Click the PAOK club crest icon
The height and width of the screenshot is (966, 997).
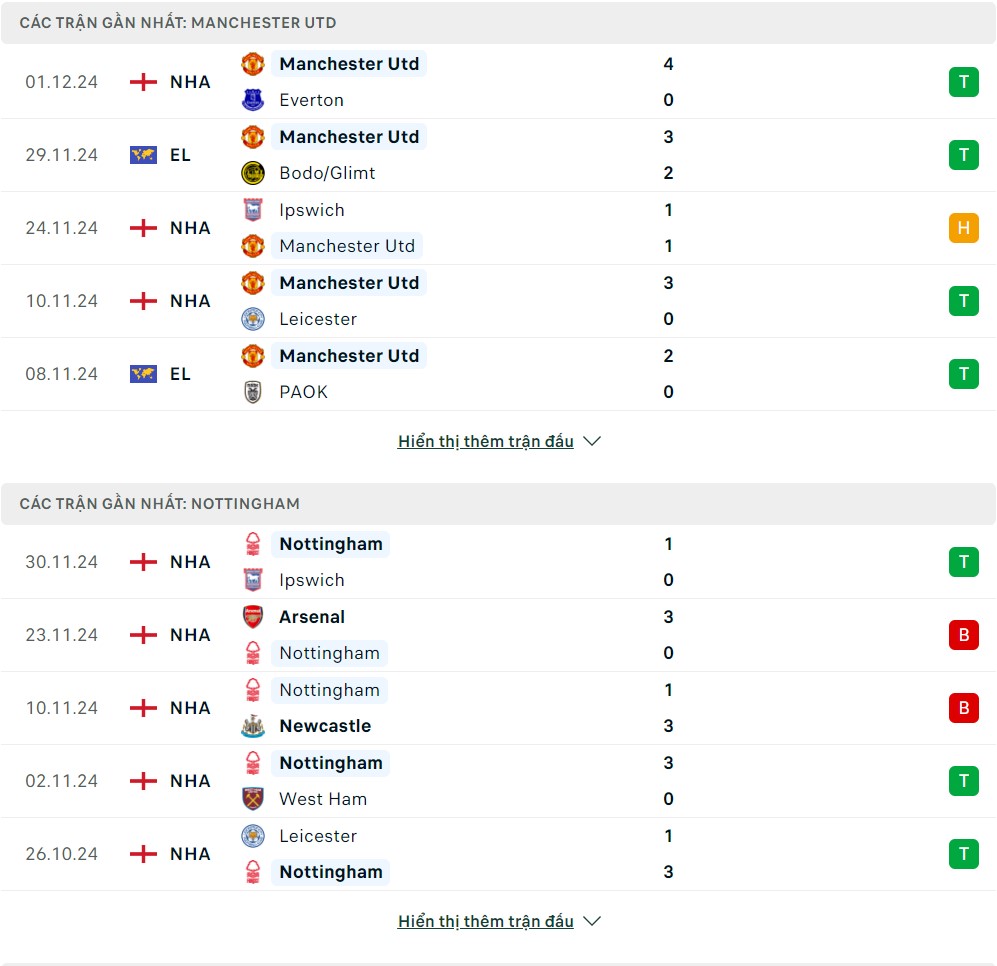tap(253, 392)
